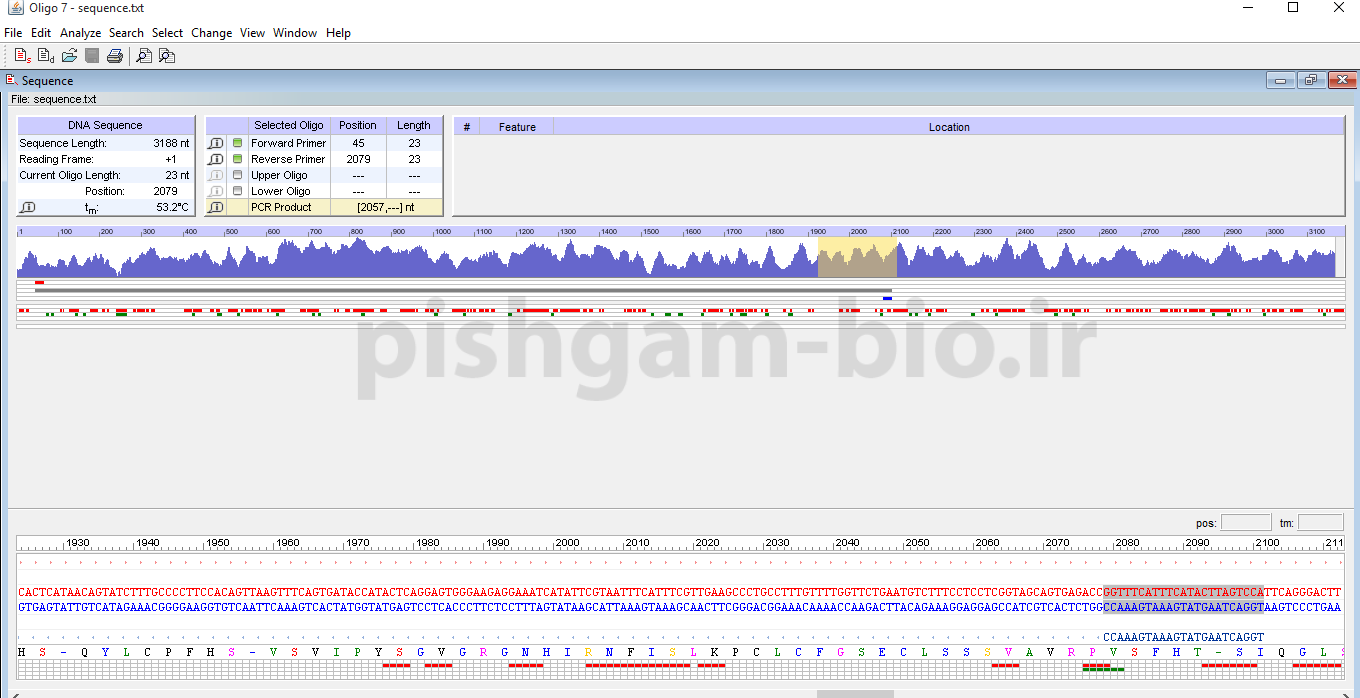Click the document icon marked with 'd'
The image size is (1360, 698).
point(45,56)
